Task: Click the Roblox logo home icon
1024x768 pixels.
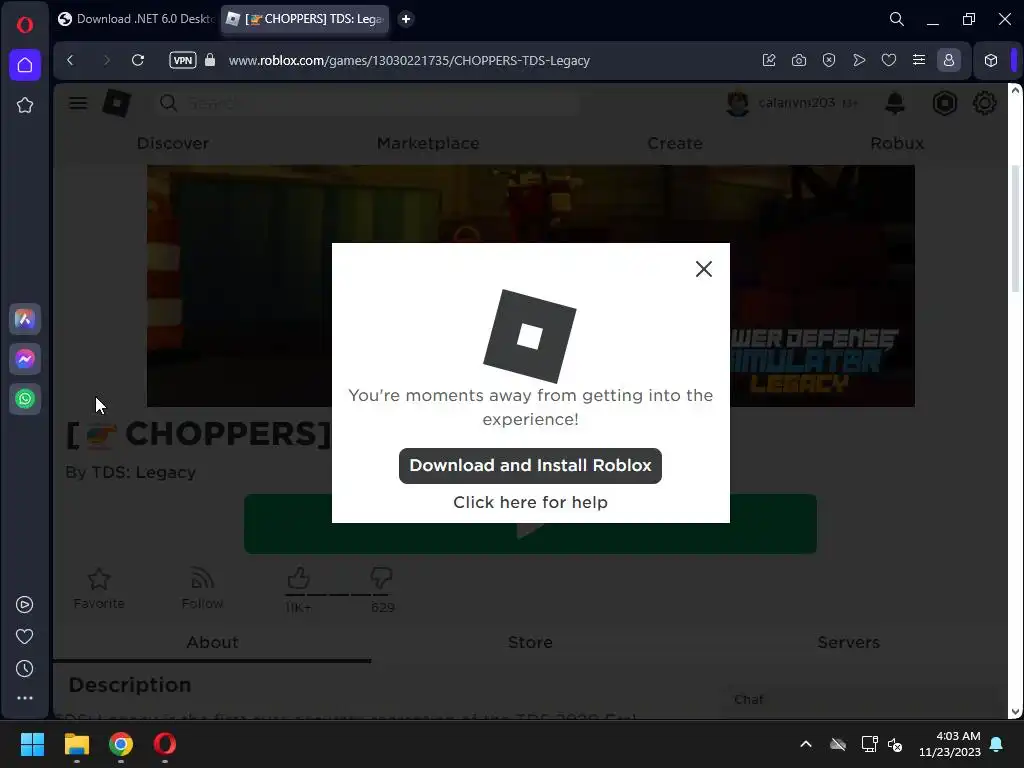Action: tap(117, 103)
